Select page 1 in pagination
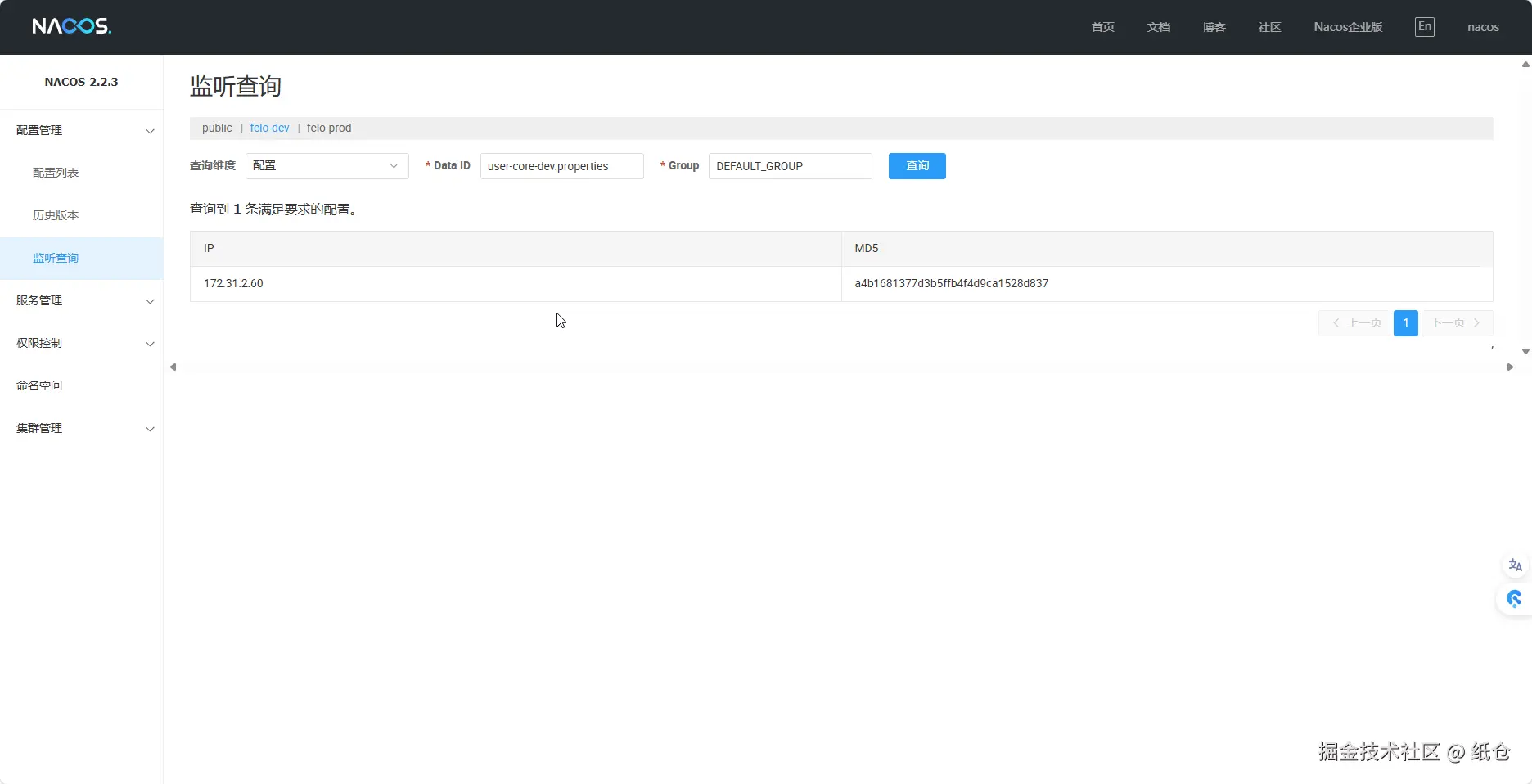Screen dimensions: 1532x784 pos(1406,322)
